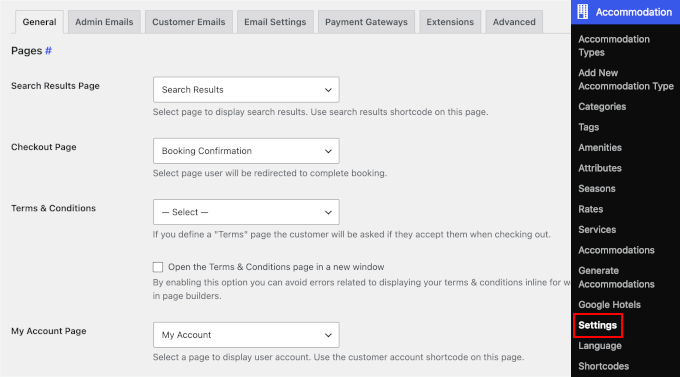This screenshot has height=377, width=680.
Task: Click the 'Search Results Page' label
Action: pos(55,86)
